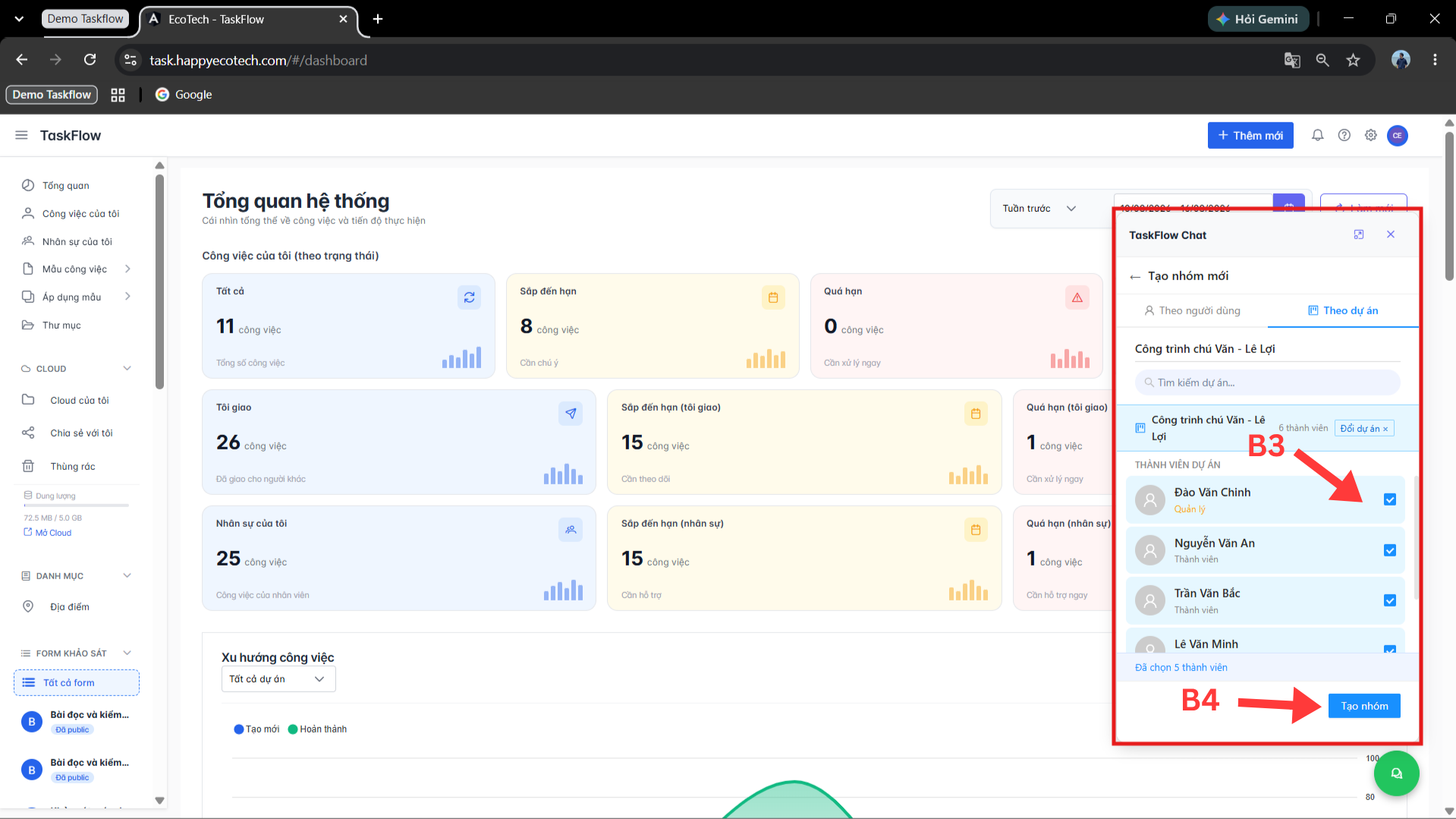Click calendar icon on Sắp đến hạn (nhân sự)
The image size is (1456, 819).
pyautogui.click(x=976, y=530)
